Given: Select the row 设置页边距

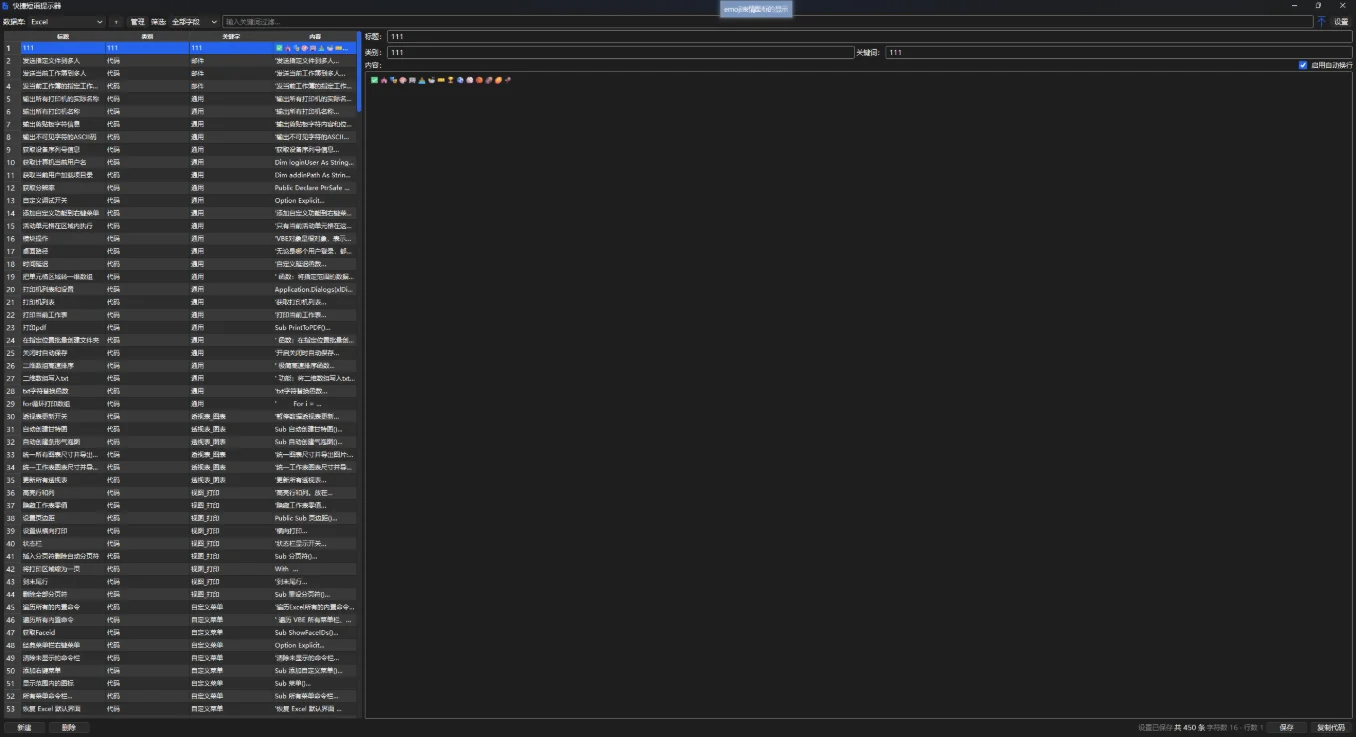Looking at the screenshot, I should point(180,518).
